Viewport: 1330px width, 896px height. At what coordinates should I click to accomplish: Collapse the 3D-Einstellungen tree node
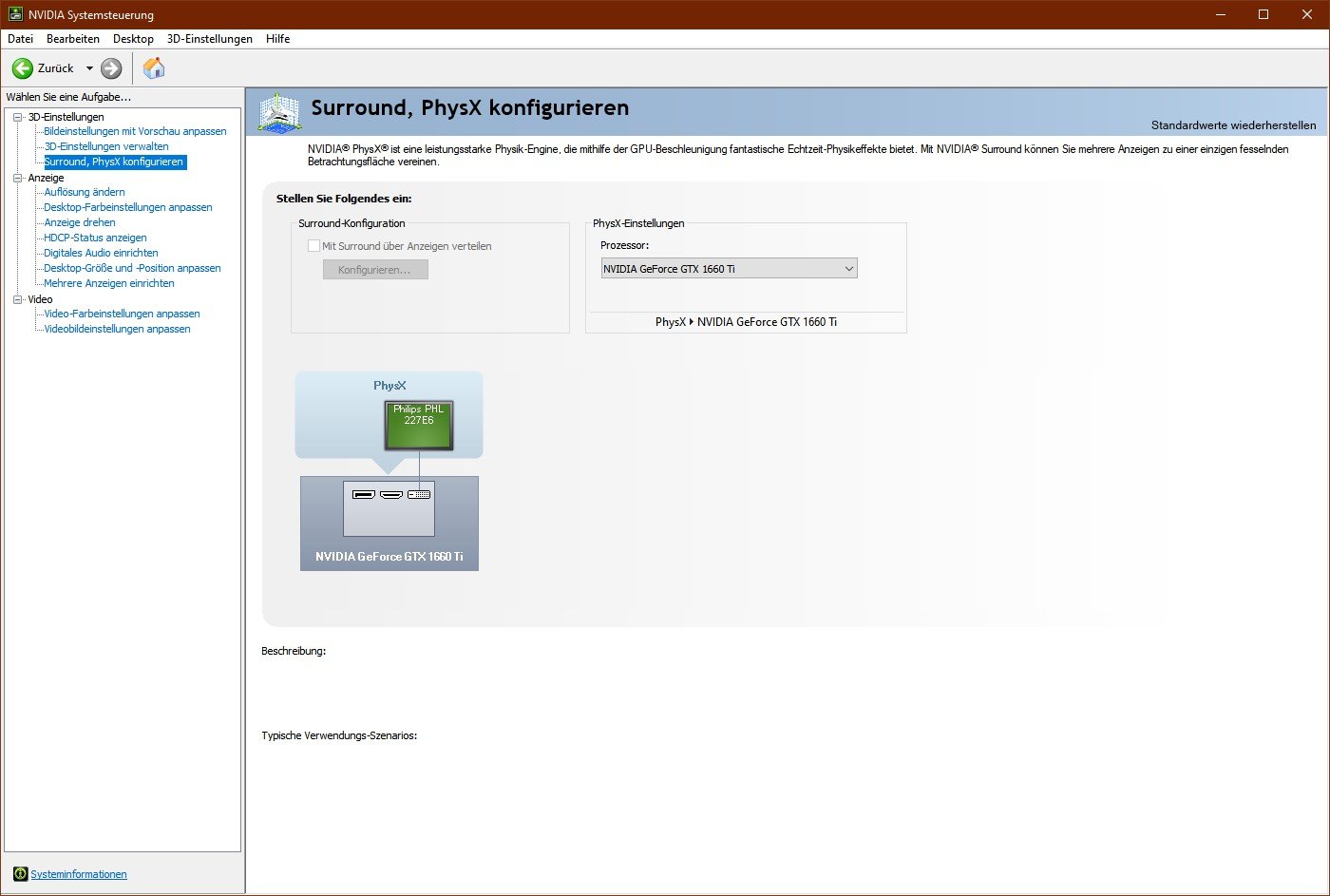click(x=17, y=117)
